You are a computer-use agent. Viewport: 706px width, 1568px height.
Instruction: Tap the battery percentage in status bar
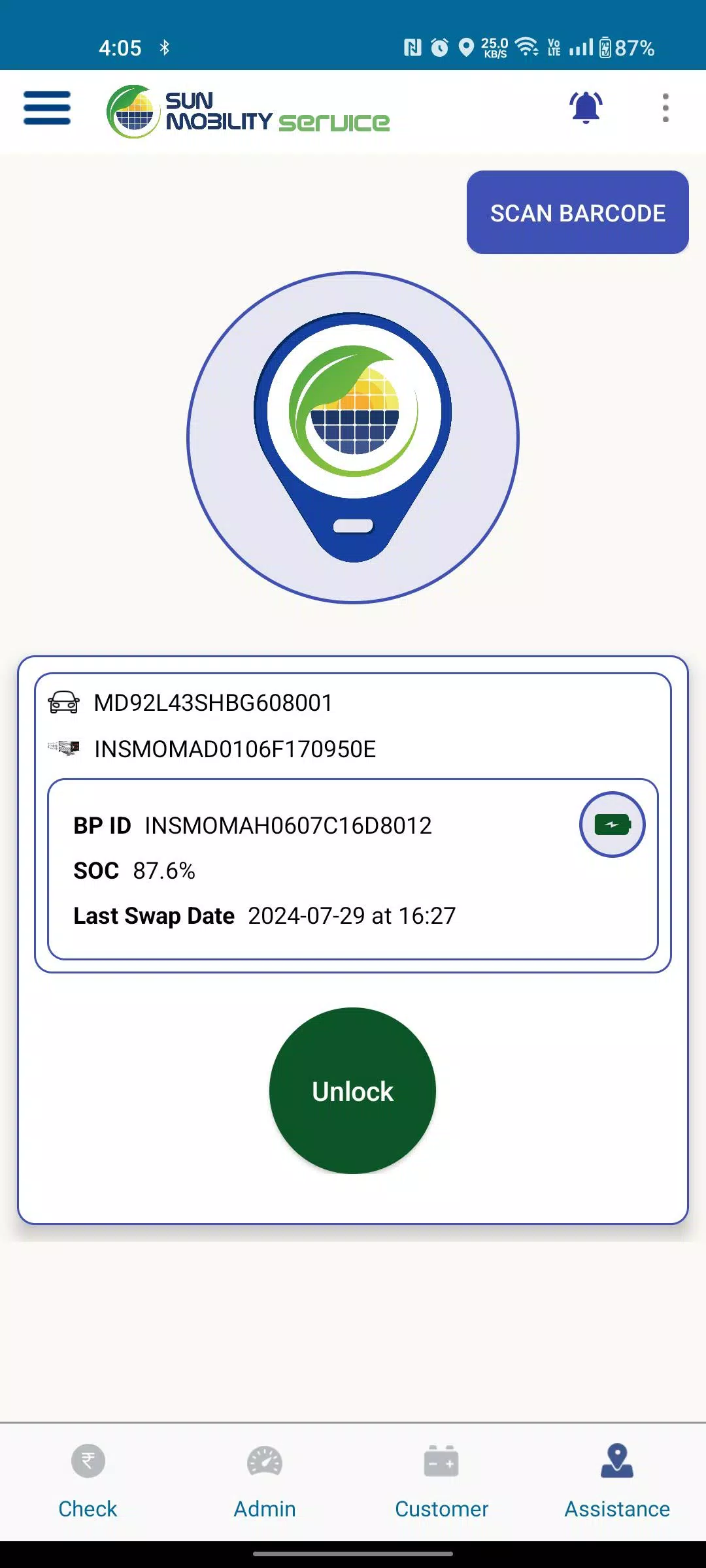click(x=635, y=48)
